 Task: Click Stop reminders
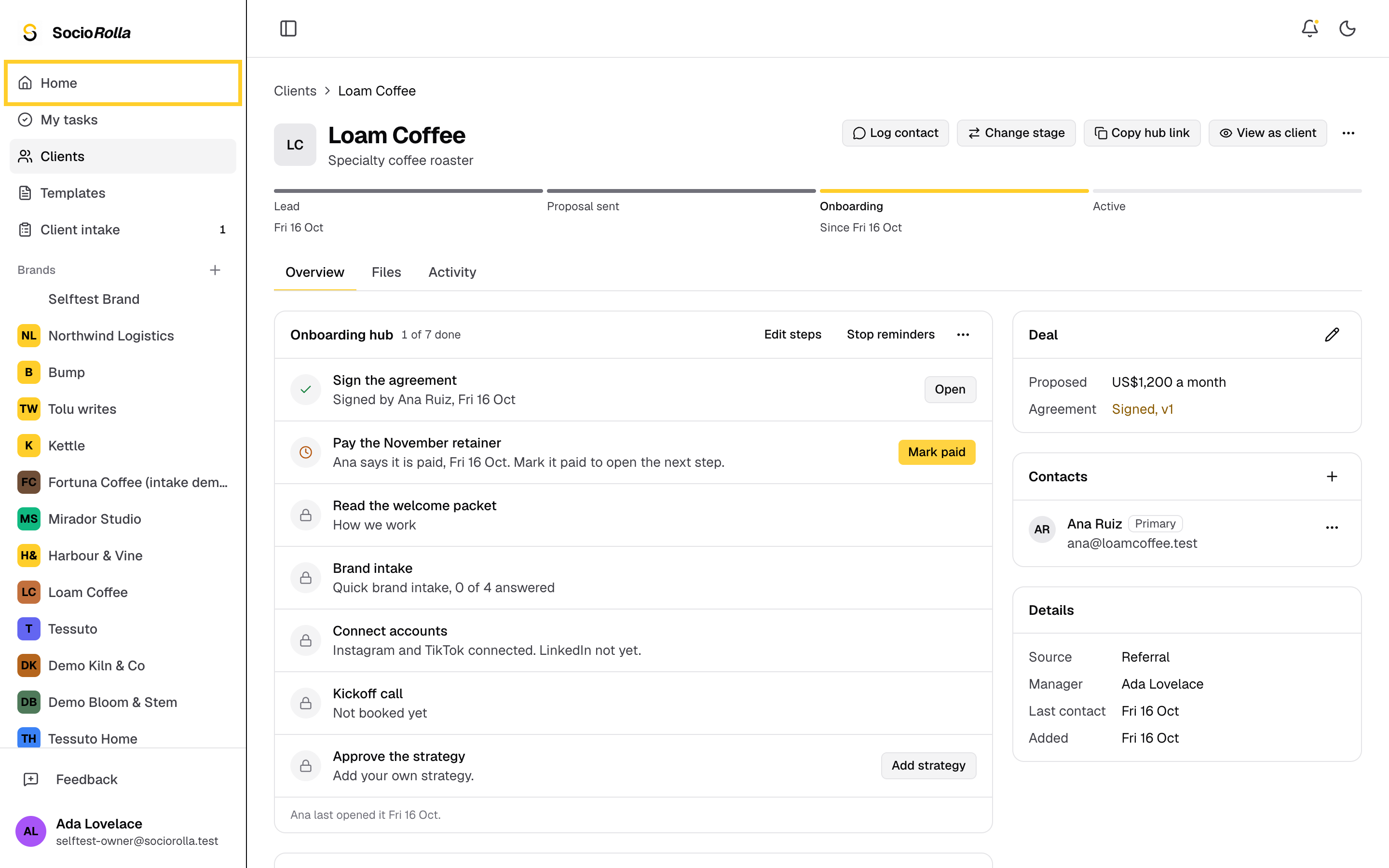pos(890,335)
